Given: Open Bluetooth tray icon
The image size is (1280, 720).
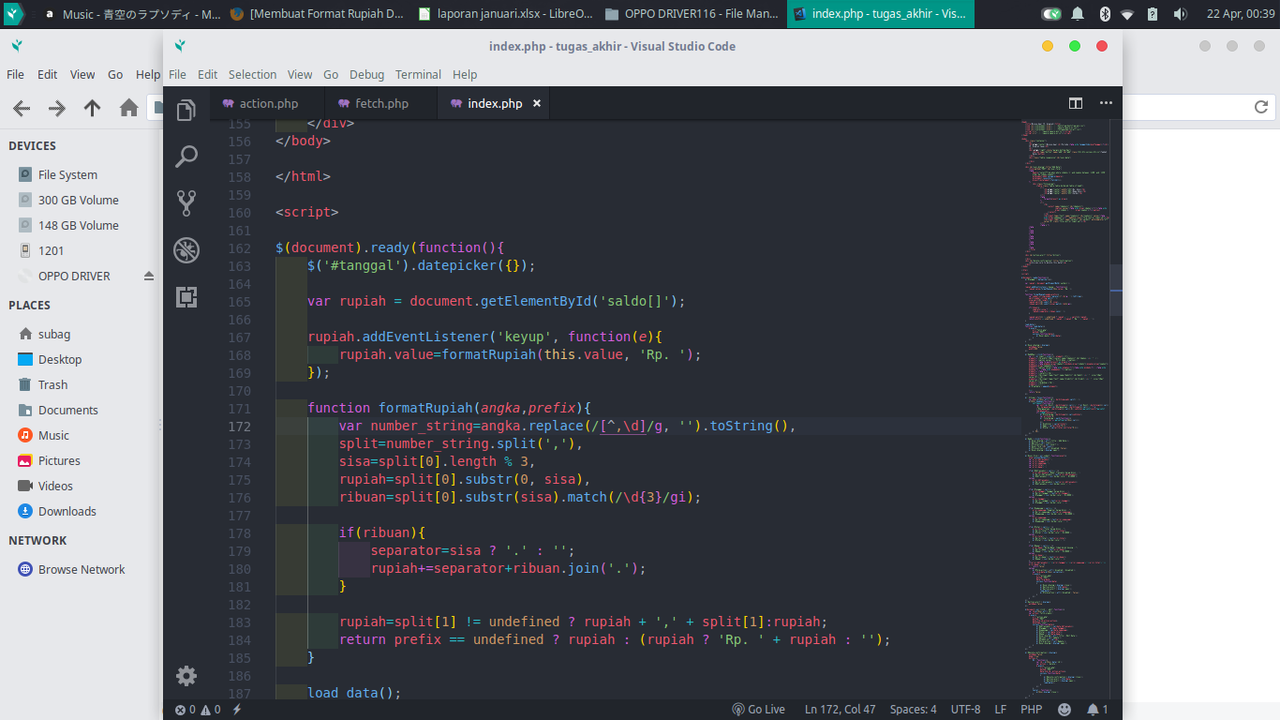Looking at the screenshot, I should pyautogui.click(x=1105, y=14).
